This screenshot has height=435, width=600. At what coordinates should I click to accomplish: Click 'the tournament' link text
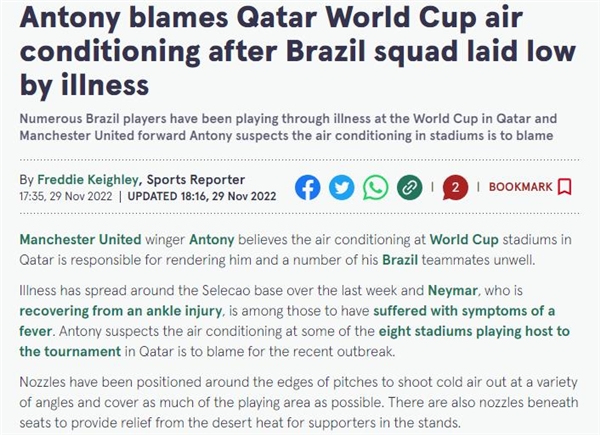coord(70,351)
